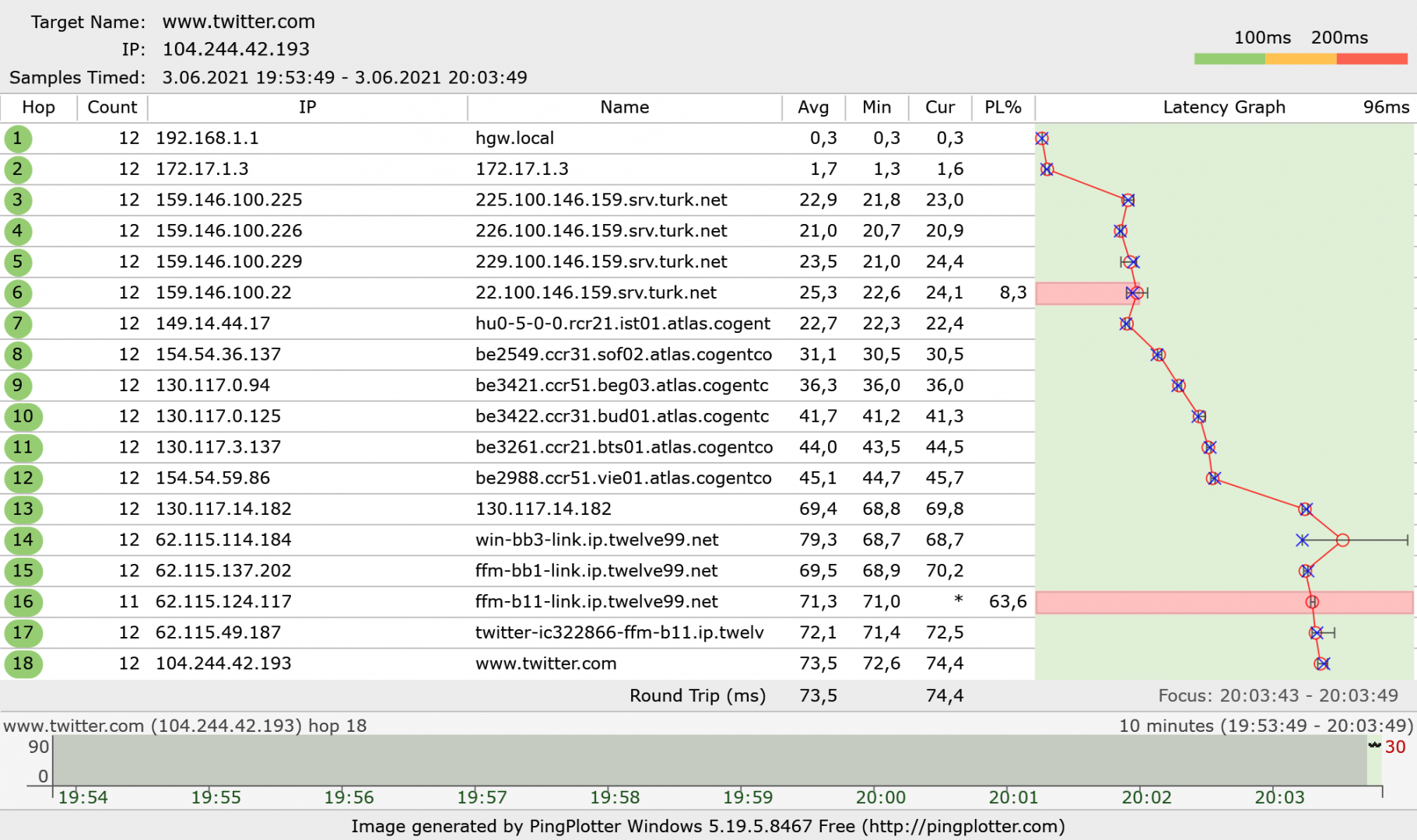Click the 79,3 average latency value

tap(818, 540)
